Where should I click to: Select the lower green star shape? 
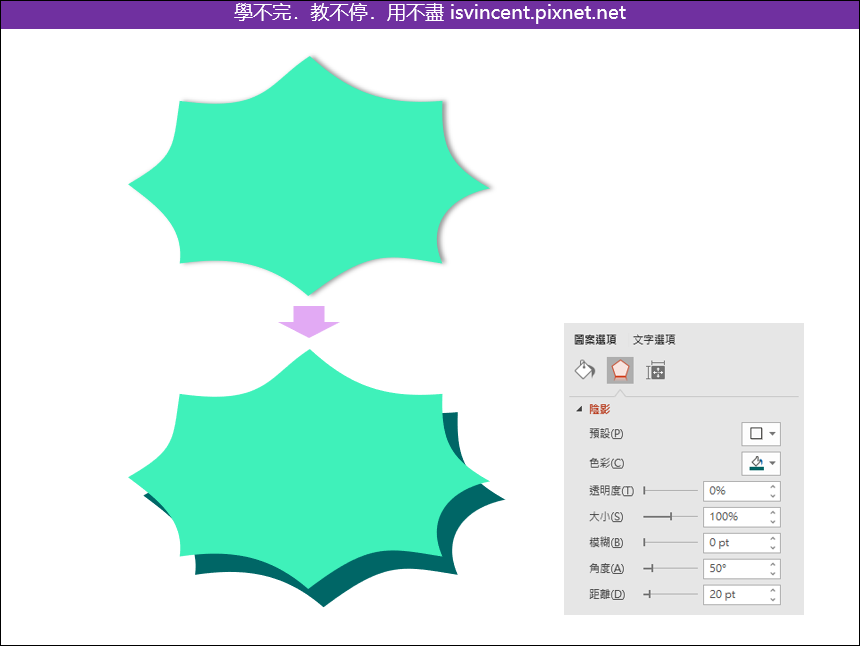pos(309,469)
